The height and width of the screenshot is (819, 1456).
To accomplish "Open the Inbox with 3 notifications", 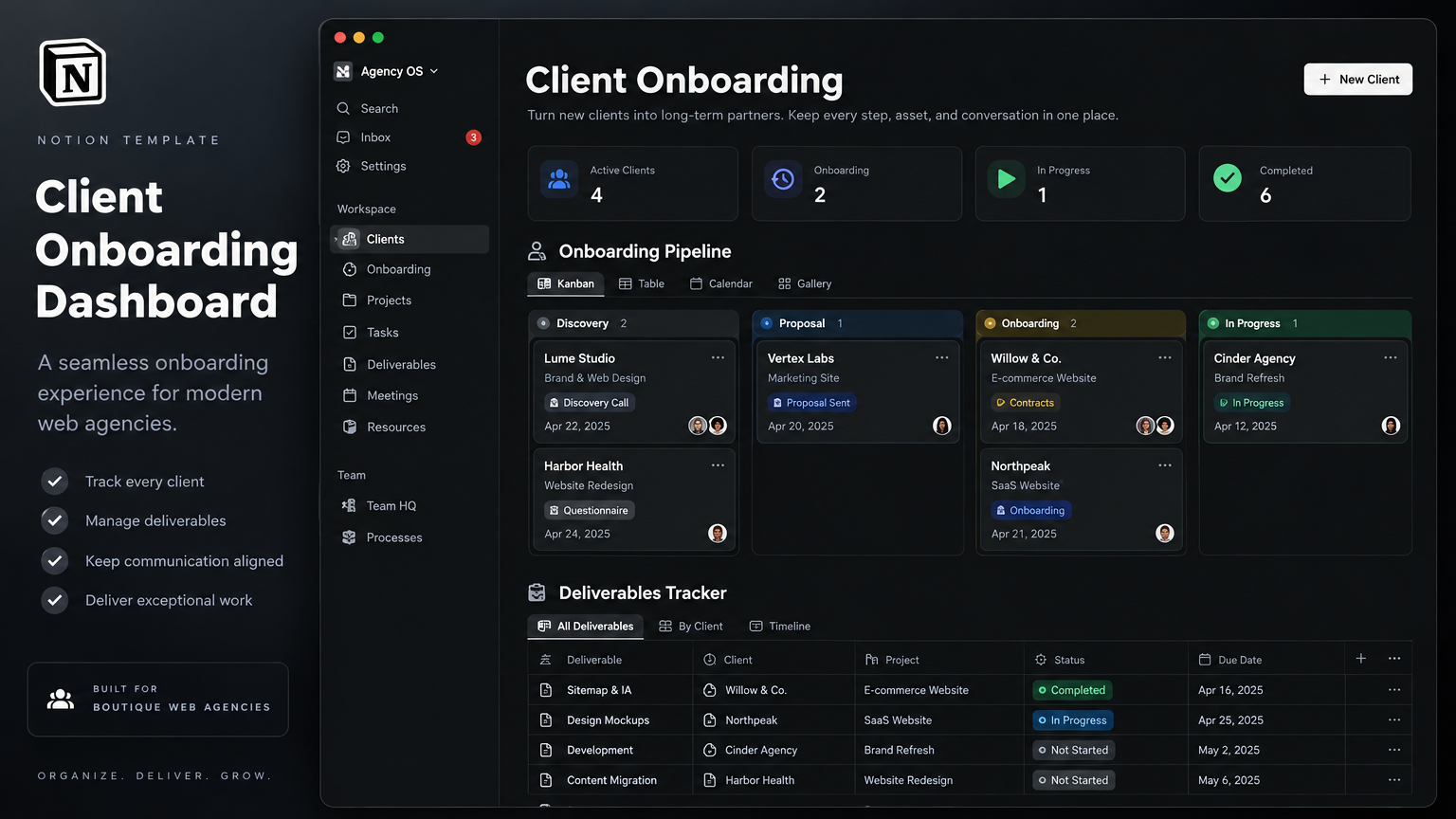I will pos(409,137).
